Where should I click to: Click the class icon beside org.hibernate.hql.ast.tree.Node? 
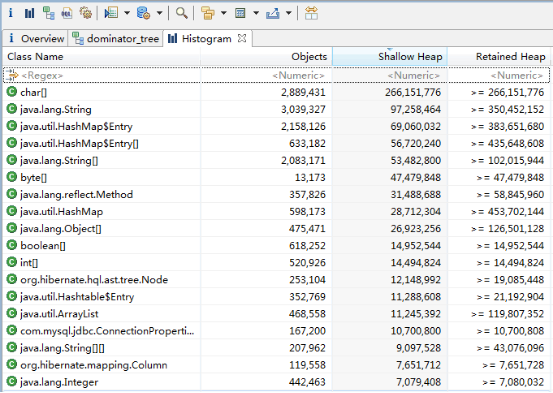(x=12, y=279)
